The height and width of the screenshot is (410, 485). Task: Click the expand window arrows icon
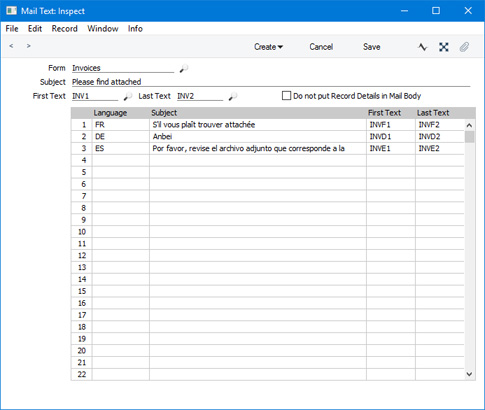coord(444,47)
